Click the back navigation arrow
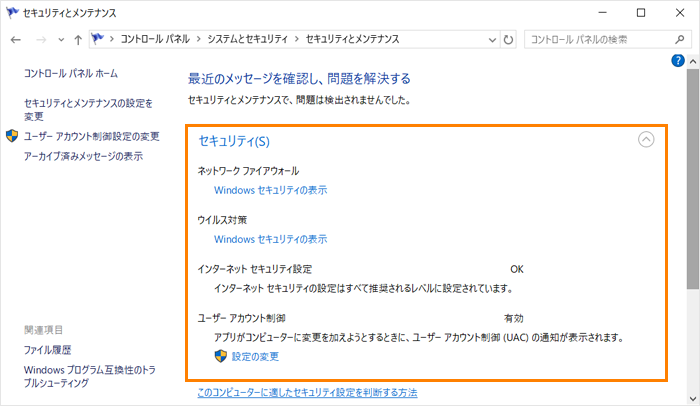 (16, 40)
